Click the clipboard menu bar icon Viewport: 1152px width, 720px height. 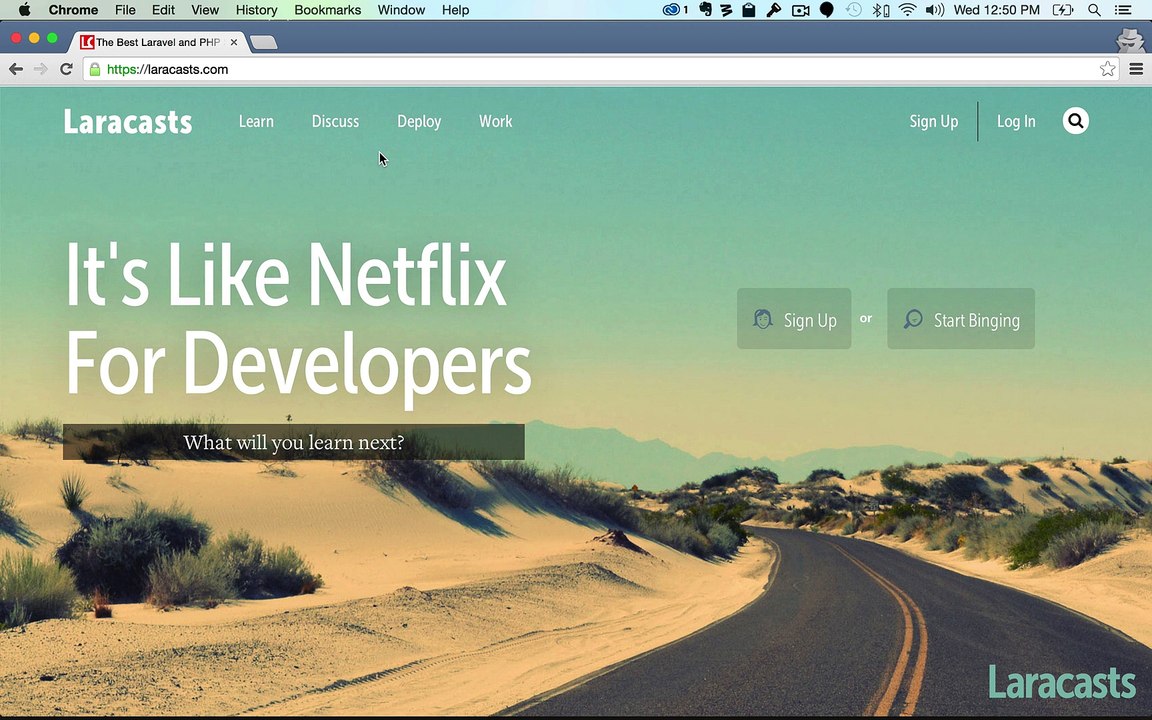[x=749, y=10]
